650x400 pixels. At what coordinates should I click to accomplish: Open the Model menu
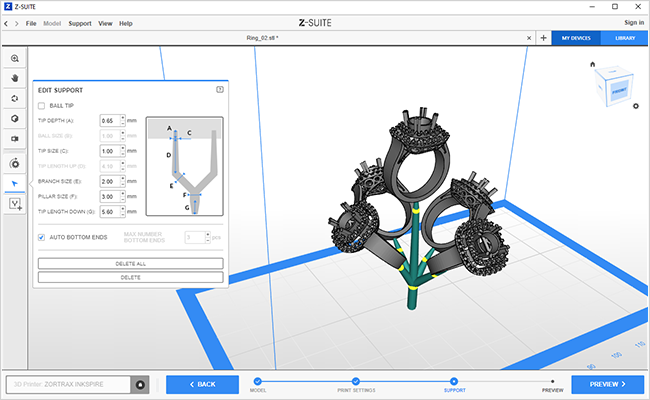[x=52, y=24]
